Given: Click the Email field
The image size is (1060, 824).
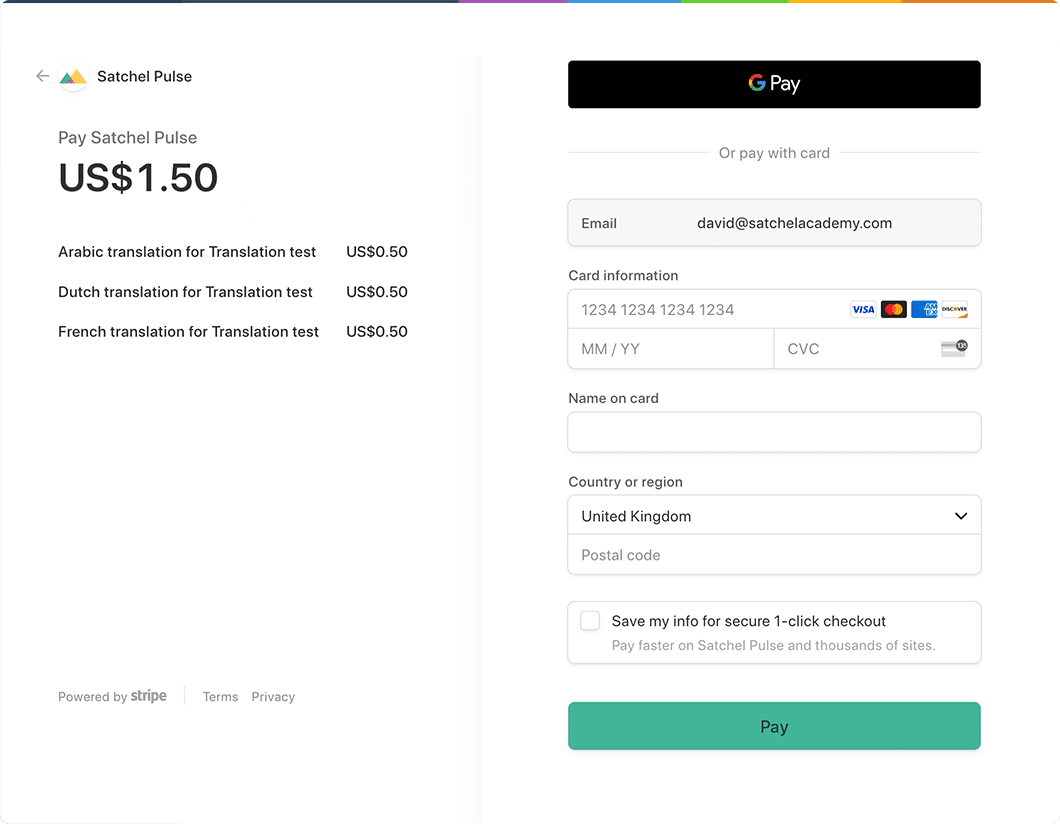Looking at the screenshot, I should coord(774,223).
